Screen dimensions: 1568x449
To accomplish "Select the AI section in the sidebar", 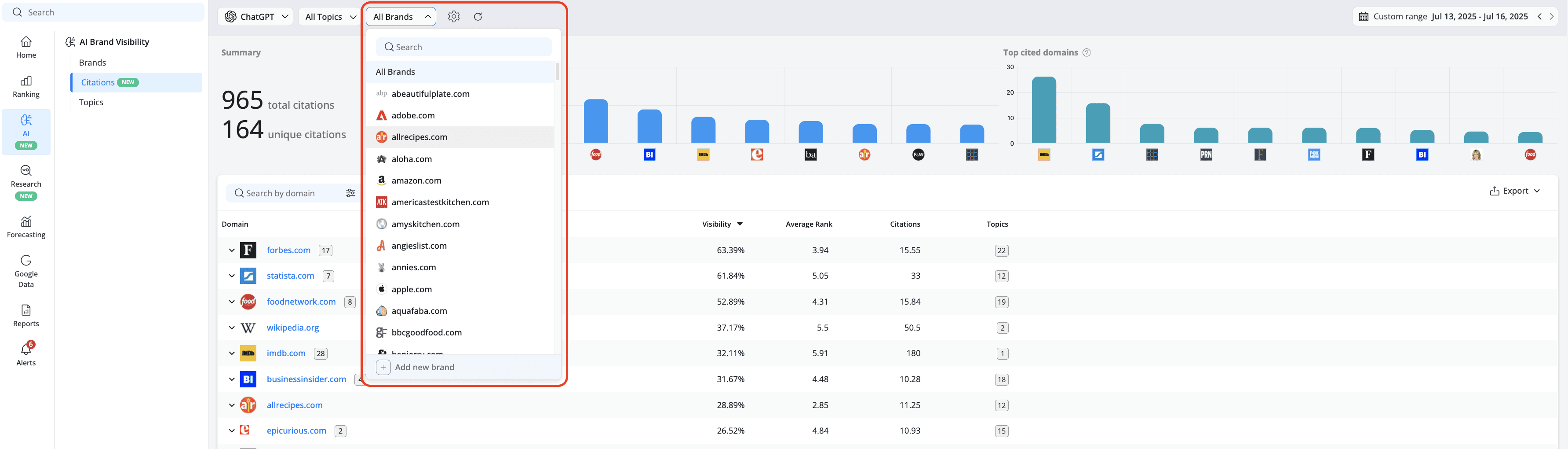I will [x=26, y=132].
